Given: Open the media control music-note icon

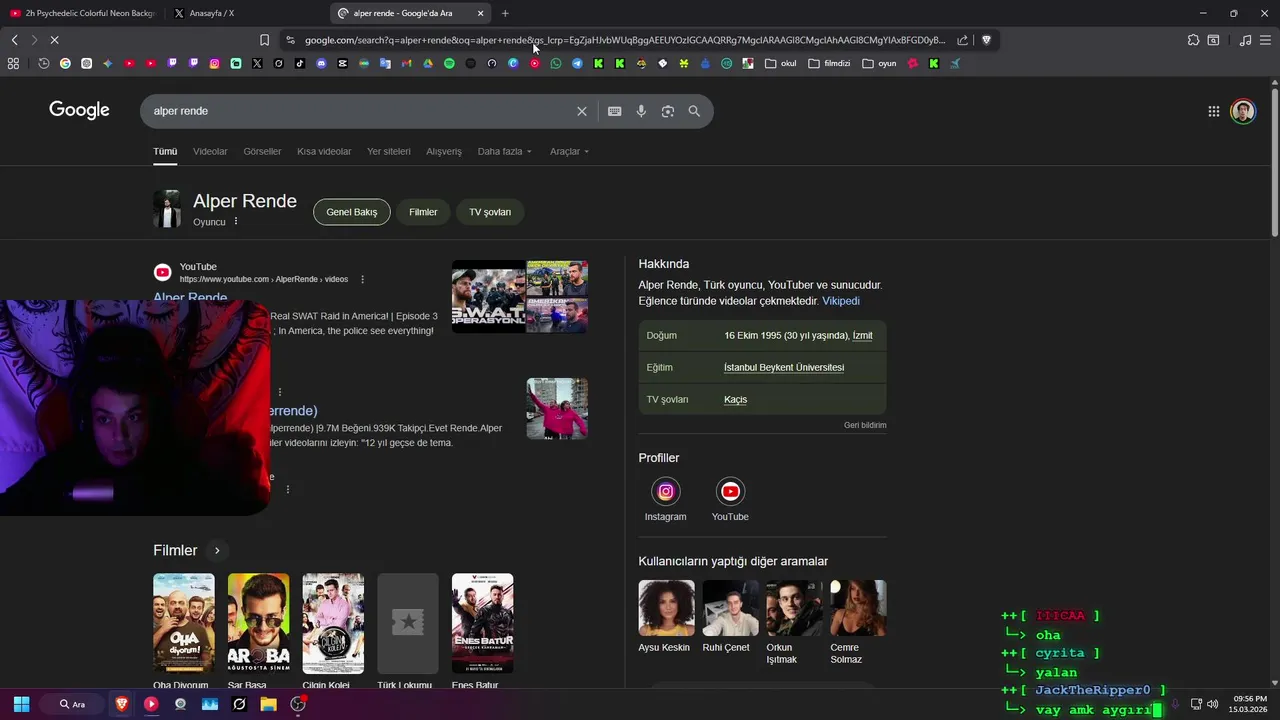Looking at the screenshot, I should tap(1245, 40).
